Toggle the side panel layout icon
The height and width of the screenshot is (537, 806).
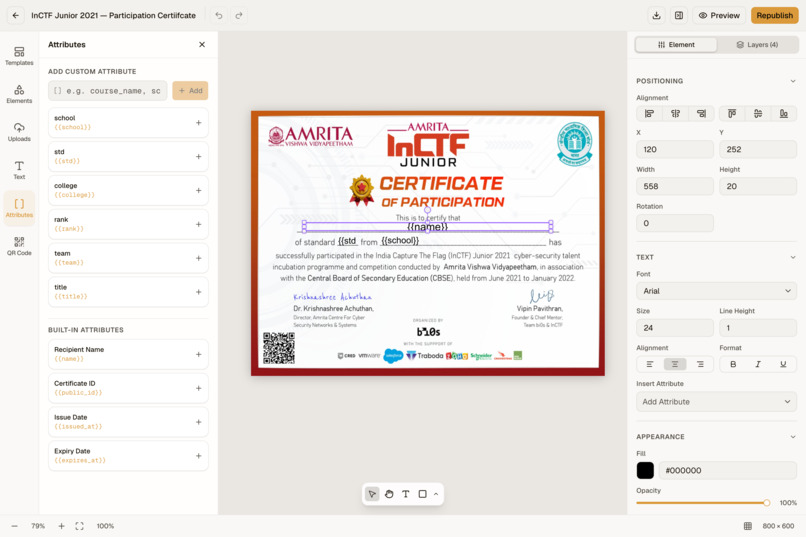point(679,15)
